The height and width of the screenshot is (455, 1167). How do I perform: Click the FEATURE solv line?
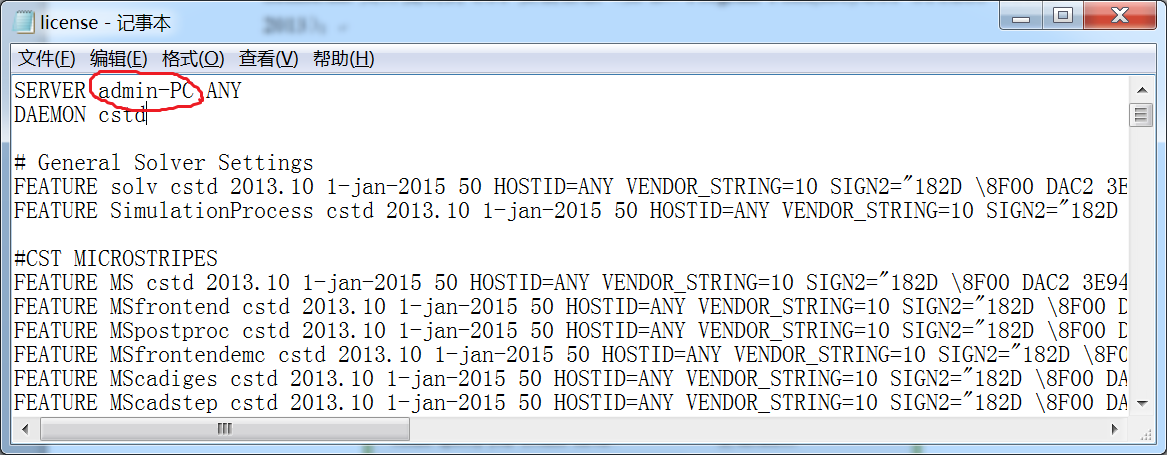coord(571,187)
